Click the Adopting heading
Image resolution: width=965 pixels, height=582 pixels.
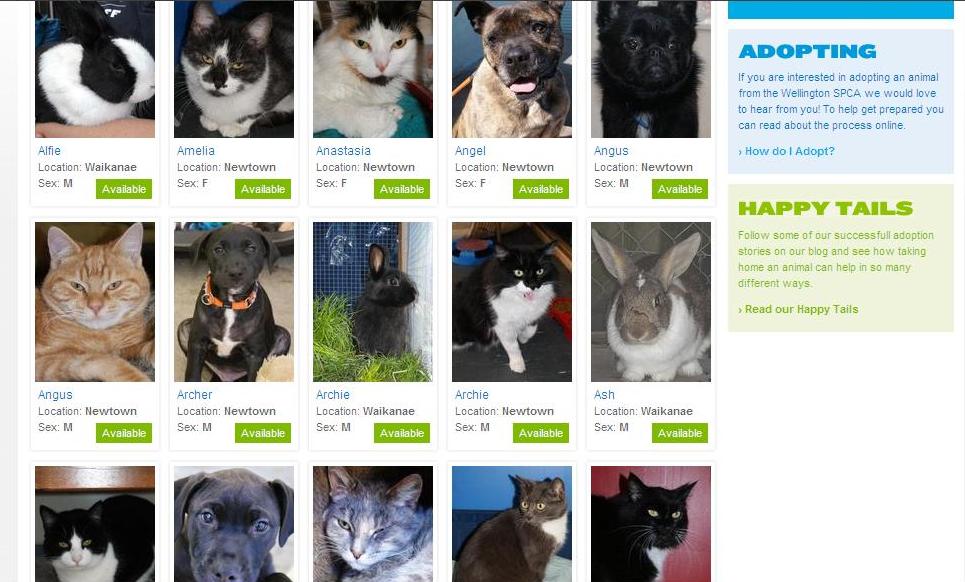point(807,51)
